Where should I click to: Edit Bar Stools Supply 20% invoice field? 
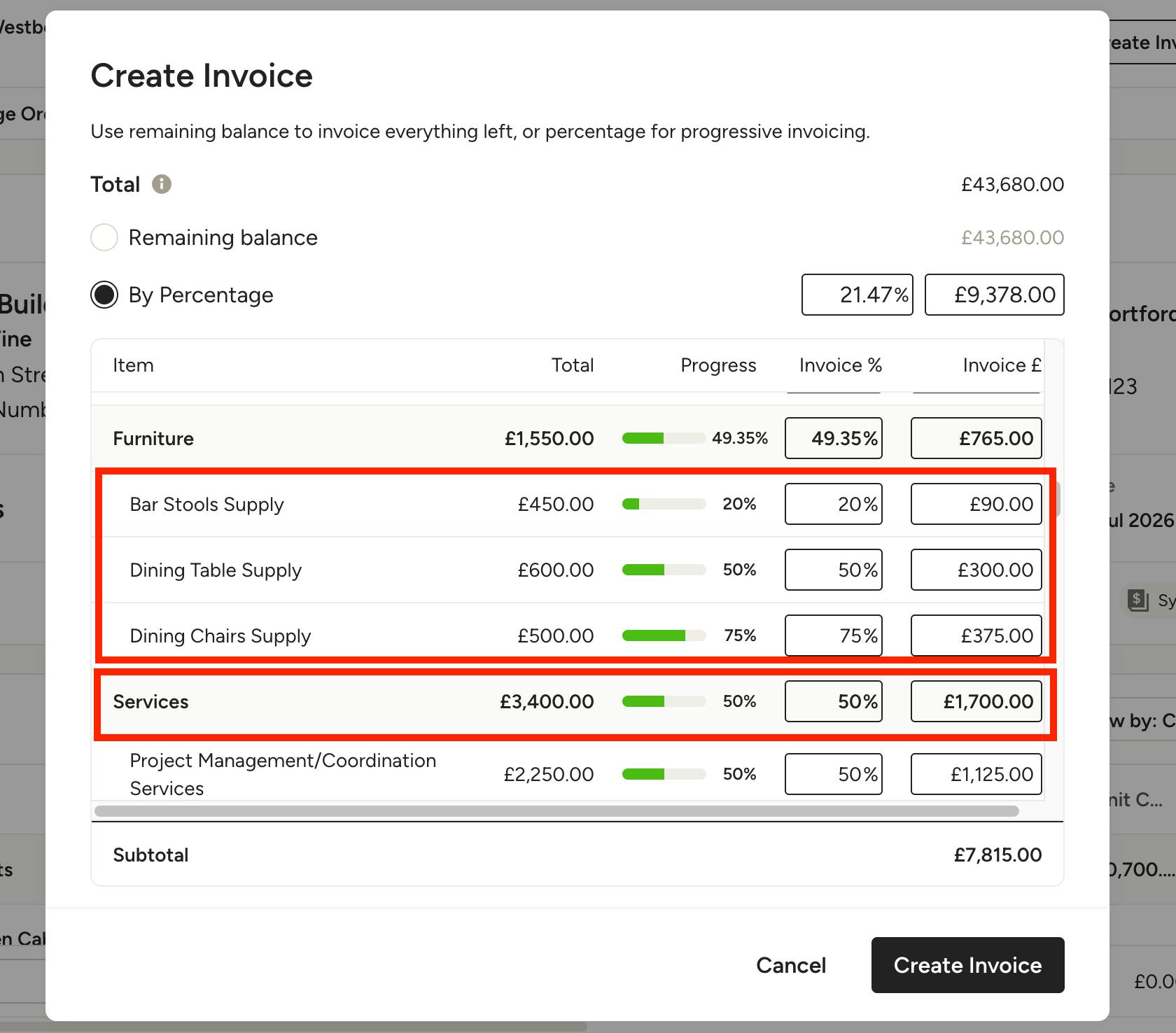click(834, 504)
